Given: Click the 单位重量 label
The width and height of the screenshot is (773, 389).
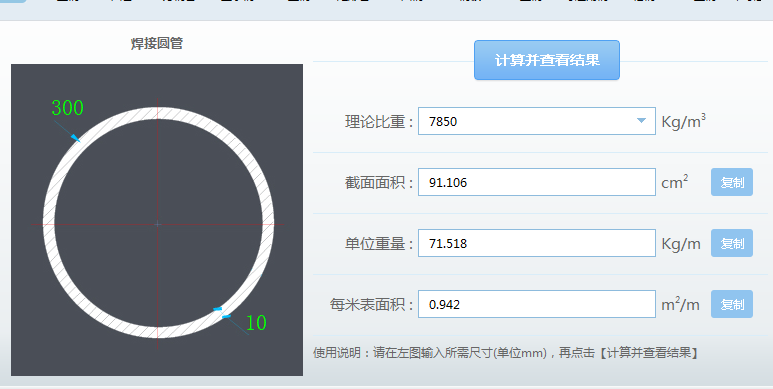Looking at the screenshot, I should click(x=379, y=244).
